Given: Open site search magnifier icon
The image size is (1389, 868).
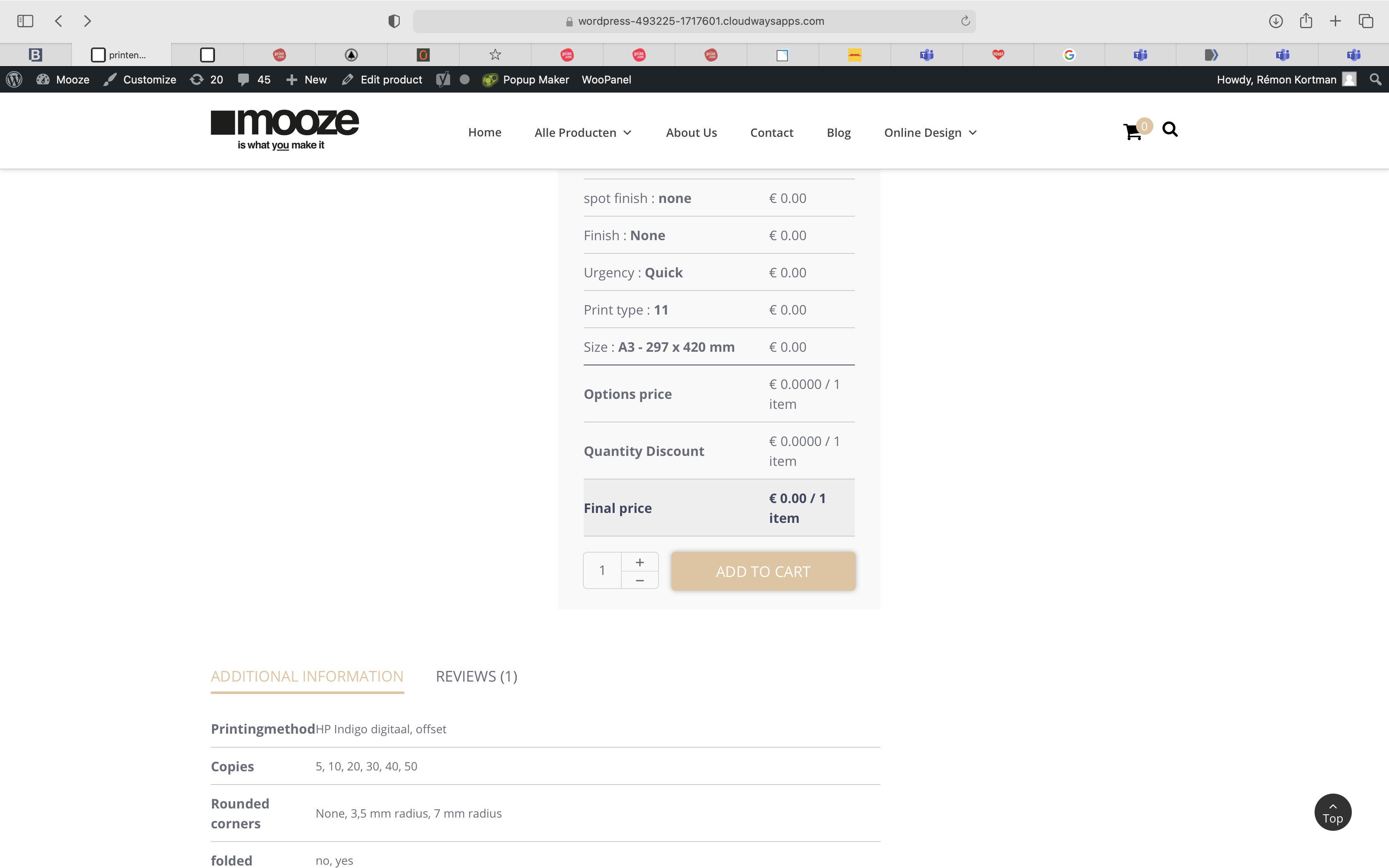Looking at the screenshot, I should point(1170,130).
